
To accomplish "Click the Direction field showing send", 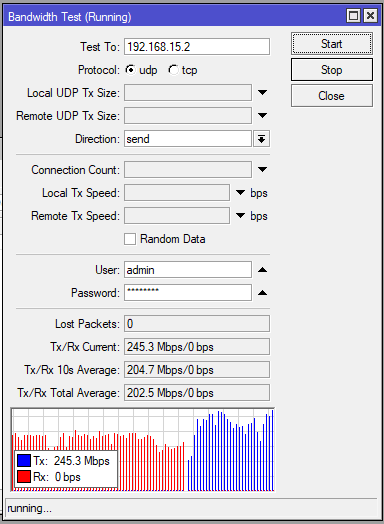I will 188,139.
